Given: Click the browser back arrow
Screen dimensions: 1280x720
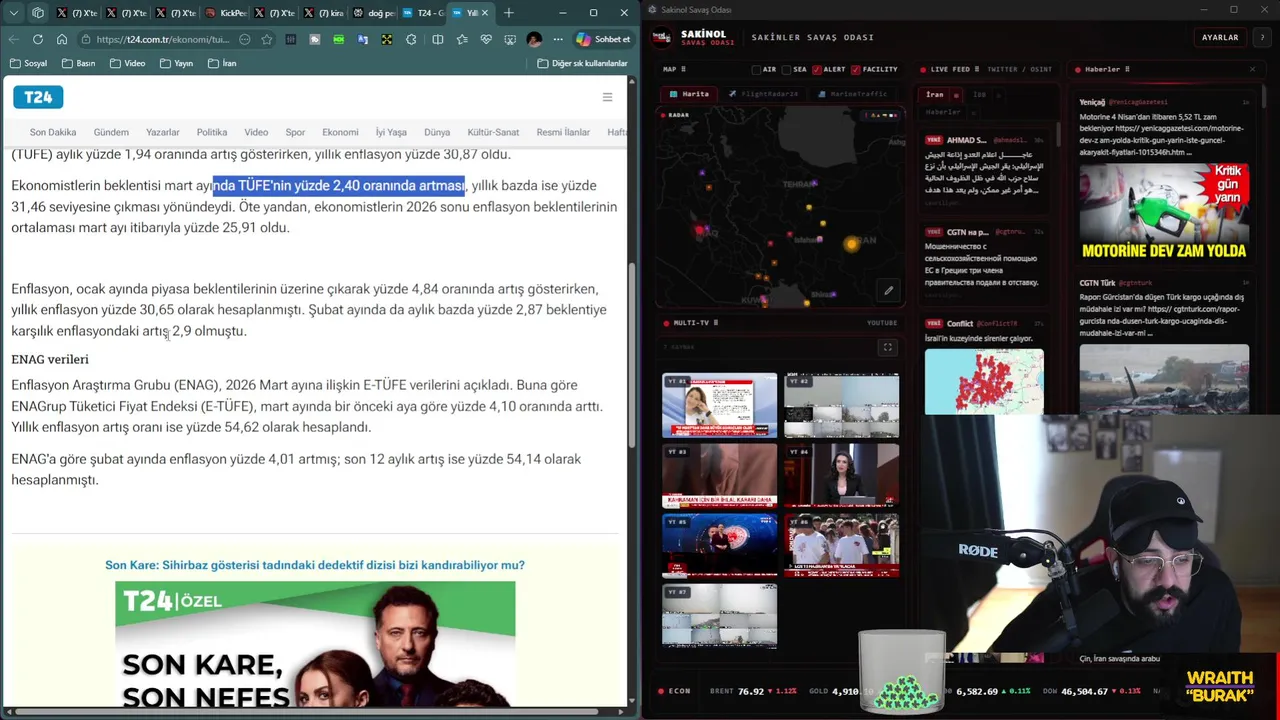Looking at the screenshot, I should tap(13, 39).
